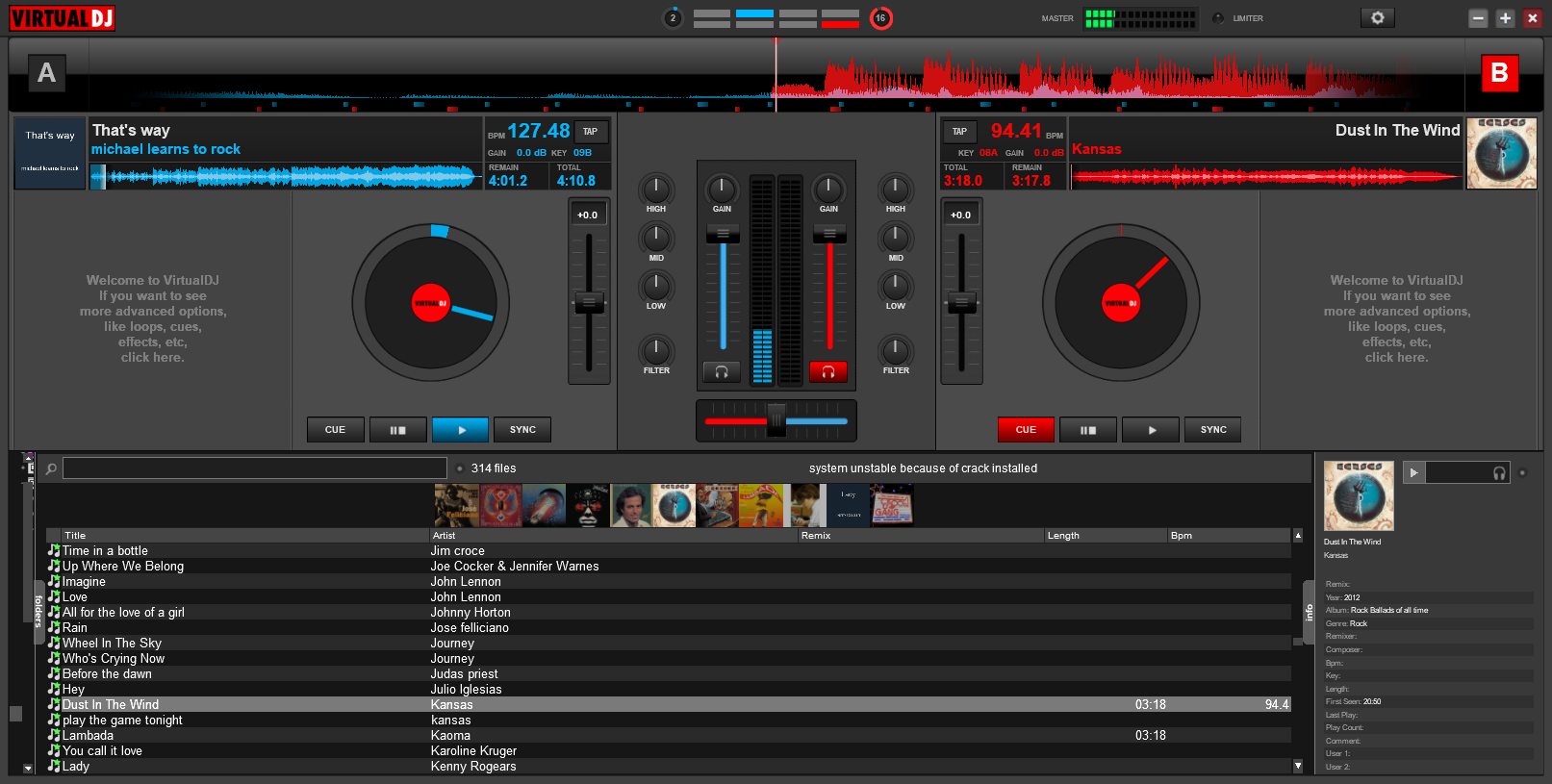Screen dimensions: 1552x784
Task: Click right channel GAIN knob
Action: click(828, 189)
